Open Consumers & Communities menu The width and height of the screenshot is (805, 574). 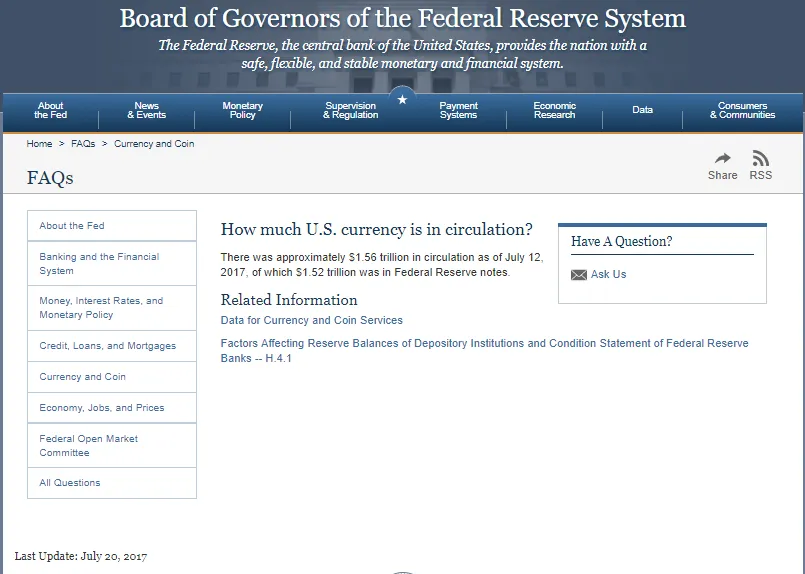742,110
